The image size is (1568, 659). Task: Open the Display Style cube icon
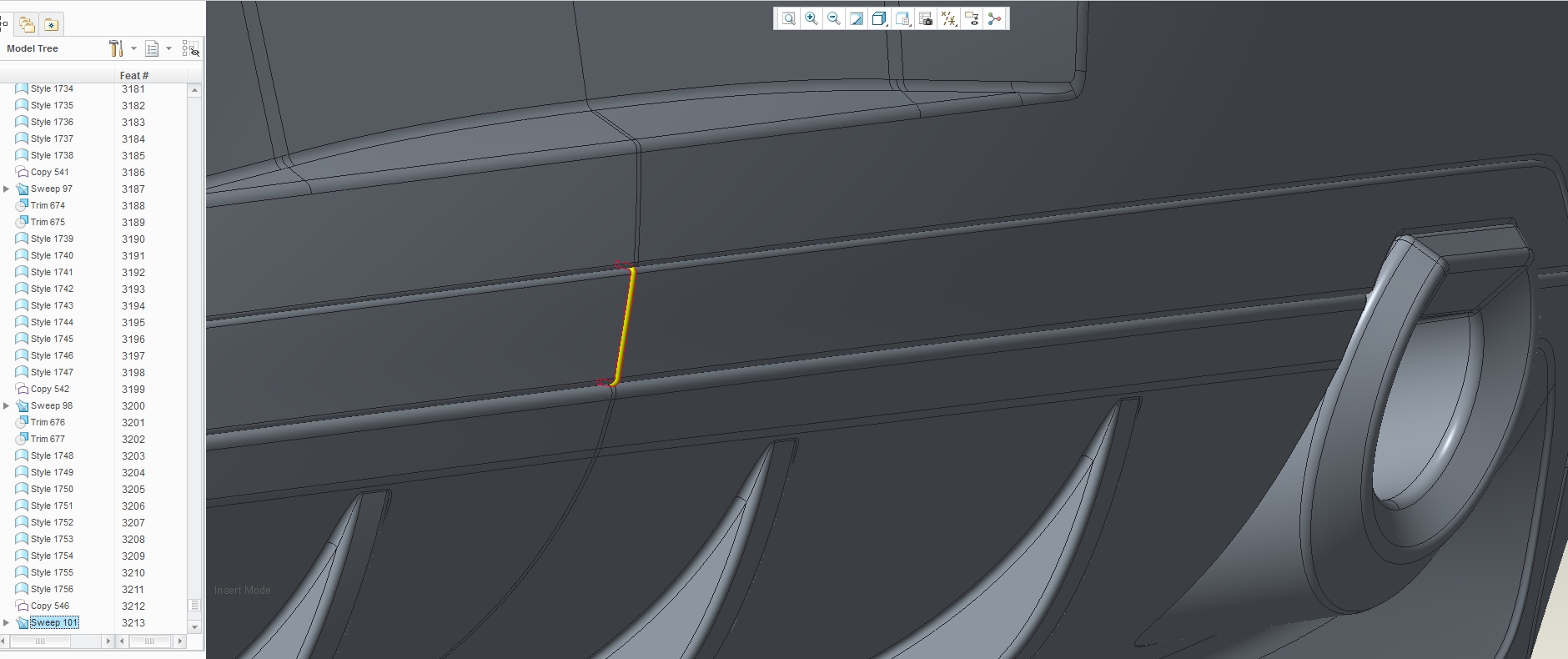pos(879,18)
